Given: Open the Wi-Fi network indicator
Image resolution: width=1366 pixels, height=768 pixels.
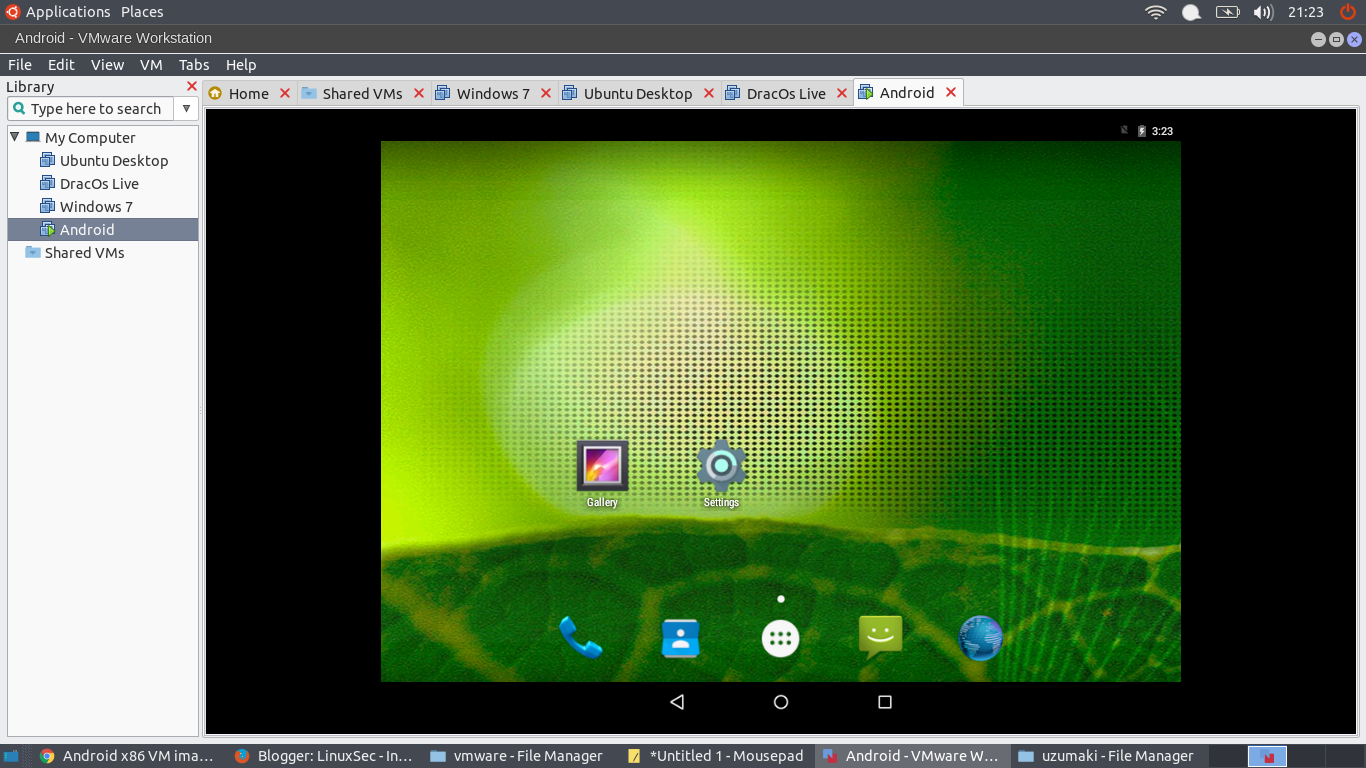Looking at the screenshot, I should [x=1156, y=12].
